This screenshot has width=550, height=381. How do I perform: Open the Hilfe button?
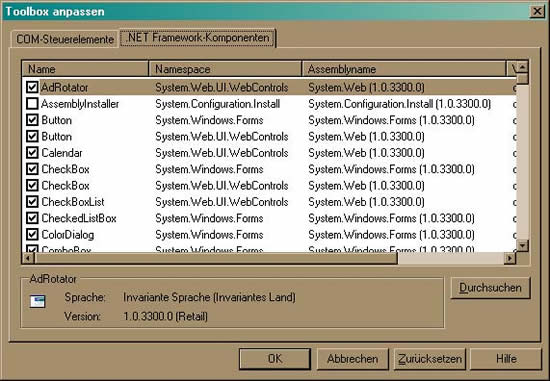coord(507,359)
